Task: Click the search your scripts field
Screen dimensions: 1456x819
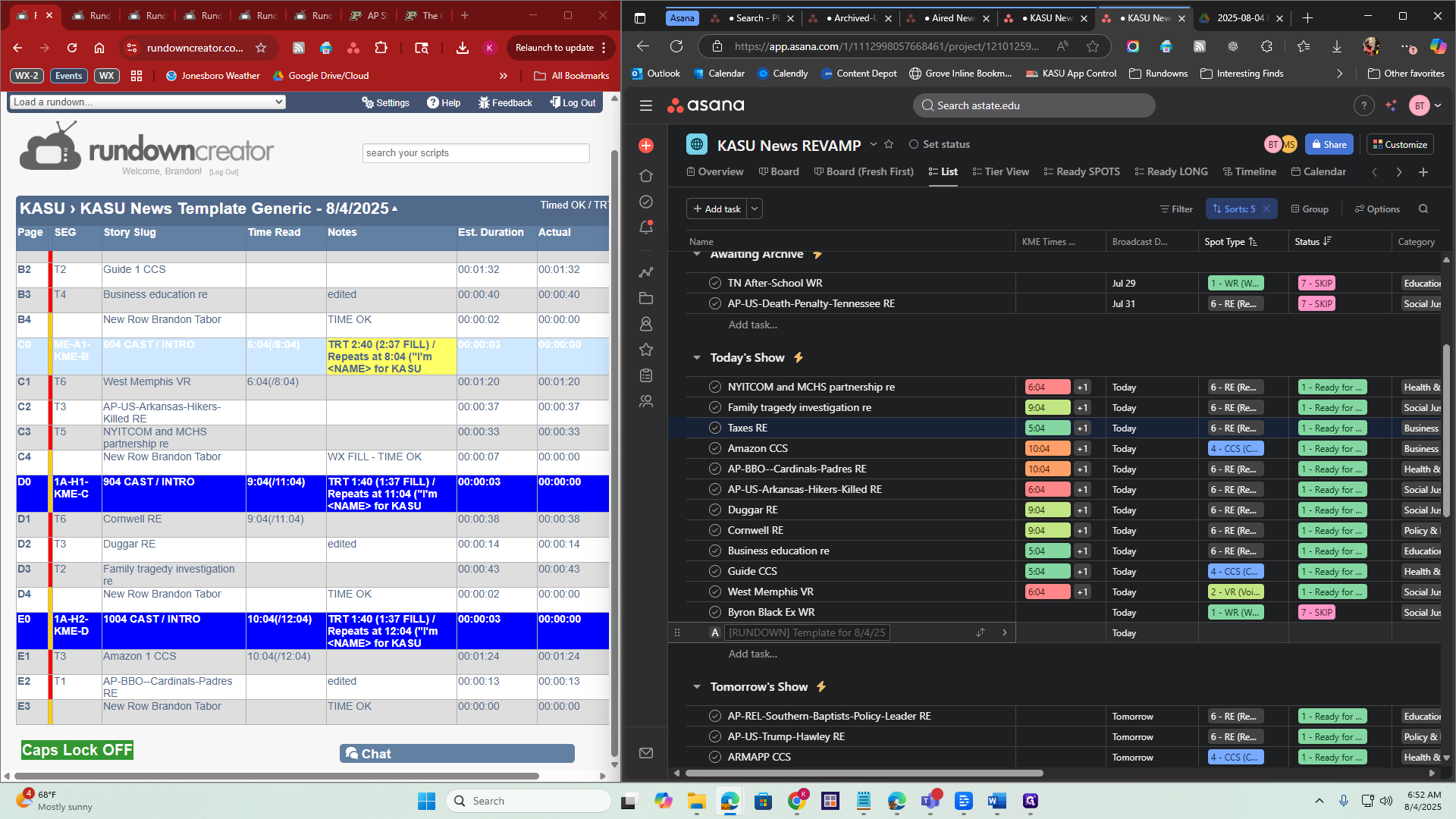Action: [x=475, y=153]
